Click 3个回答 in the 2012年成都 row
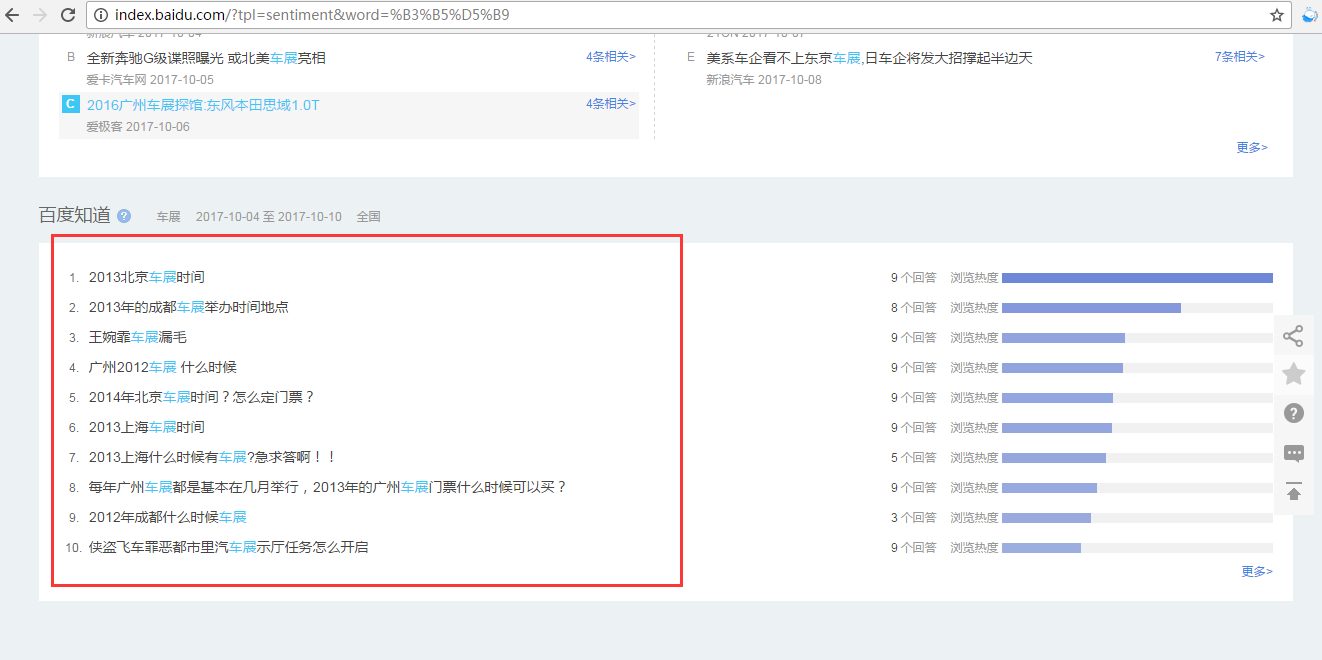 click(914, 518)
